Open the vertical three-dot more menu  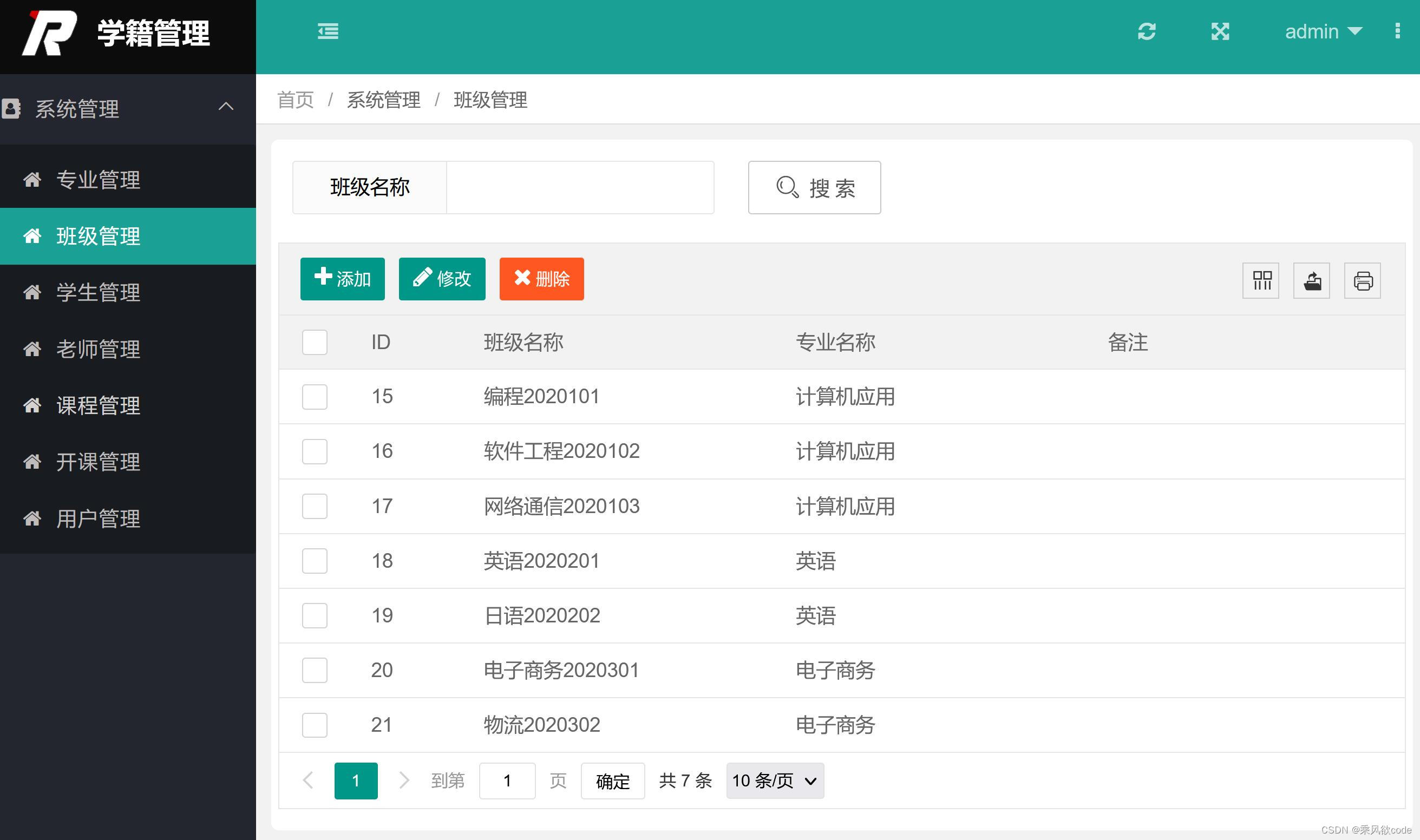(1397, 31)
